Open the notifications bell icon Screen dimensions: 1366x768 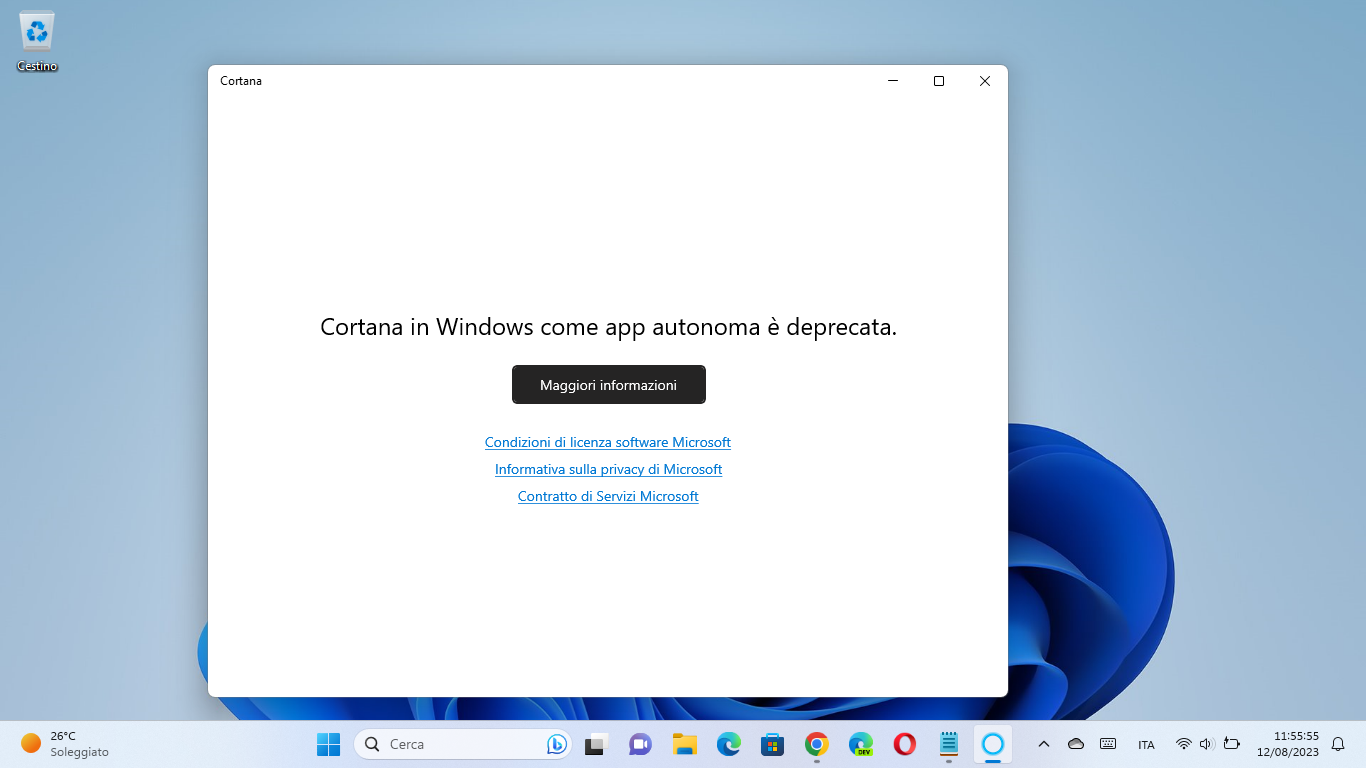[x=1338, y=744]
